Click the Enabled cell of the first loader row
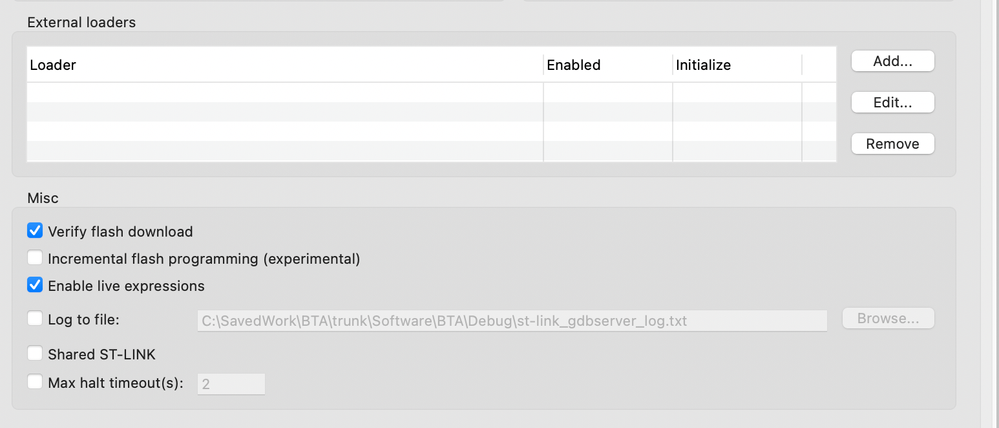This screenshot has width=999, height=428. point(607,92)
